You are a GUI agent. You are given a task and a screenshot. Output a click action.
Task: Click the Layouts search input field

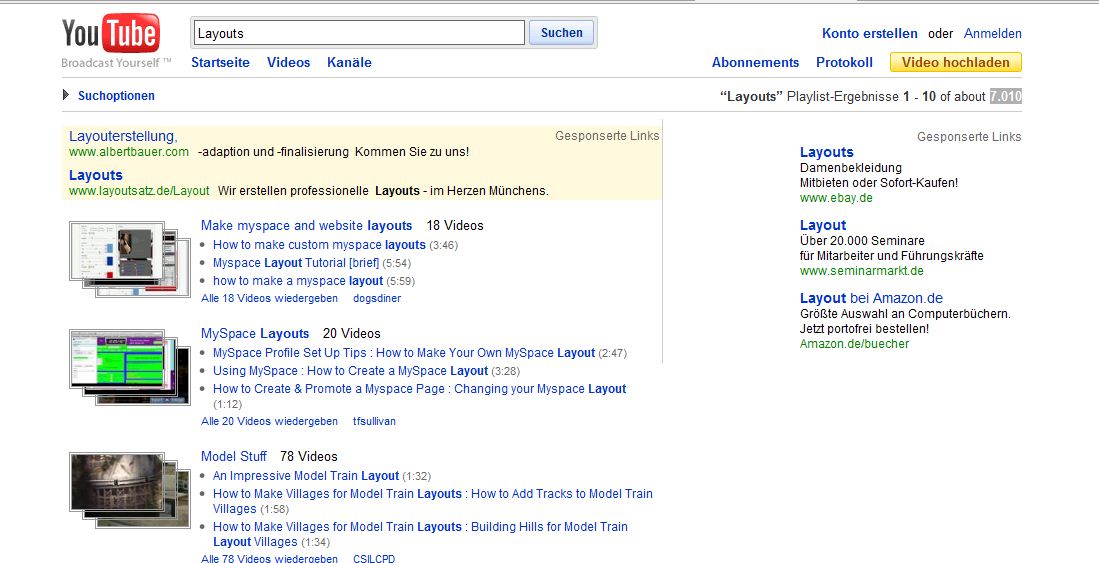[x=358, y=33]
